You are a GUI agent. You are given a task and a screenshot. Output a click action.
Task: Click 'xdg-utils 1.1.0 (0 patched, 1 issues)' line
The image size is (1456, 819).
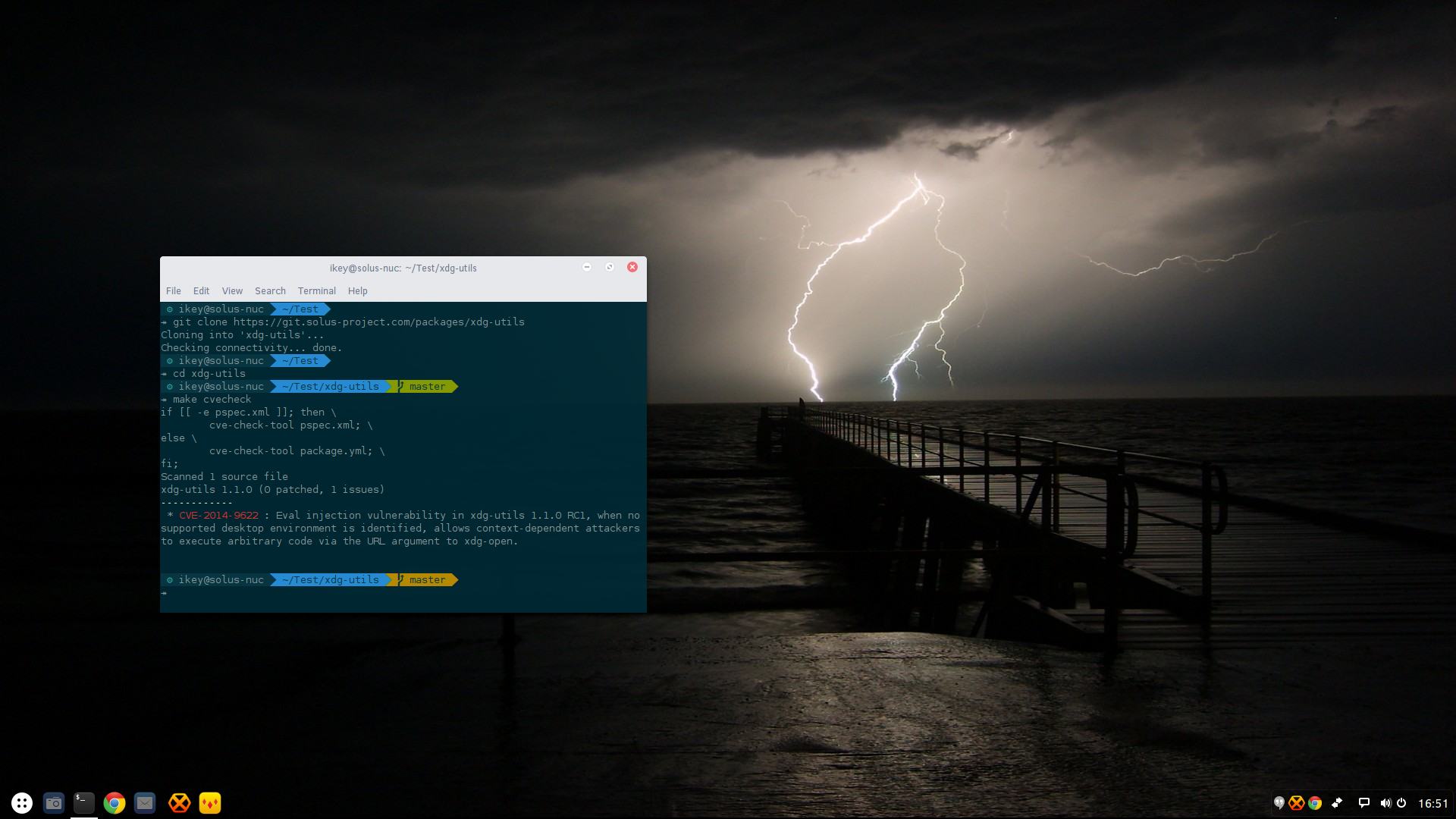(273, 490)
